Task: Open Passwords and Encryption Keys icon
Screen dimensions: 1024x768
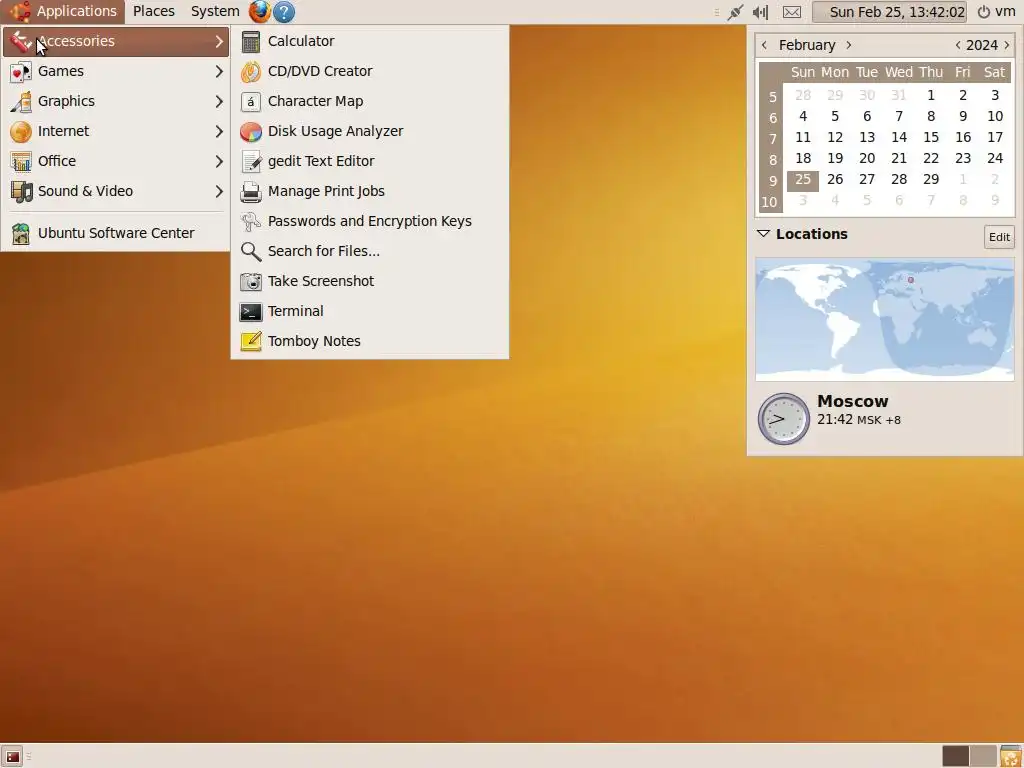Action: click(251, 221)
